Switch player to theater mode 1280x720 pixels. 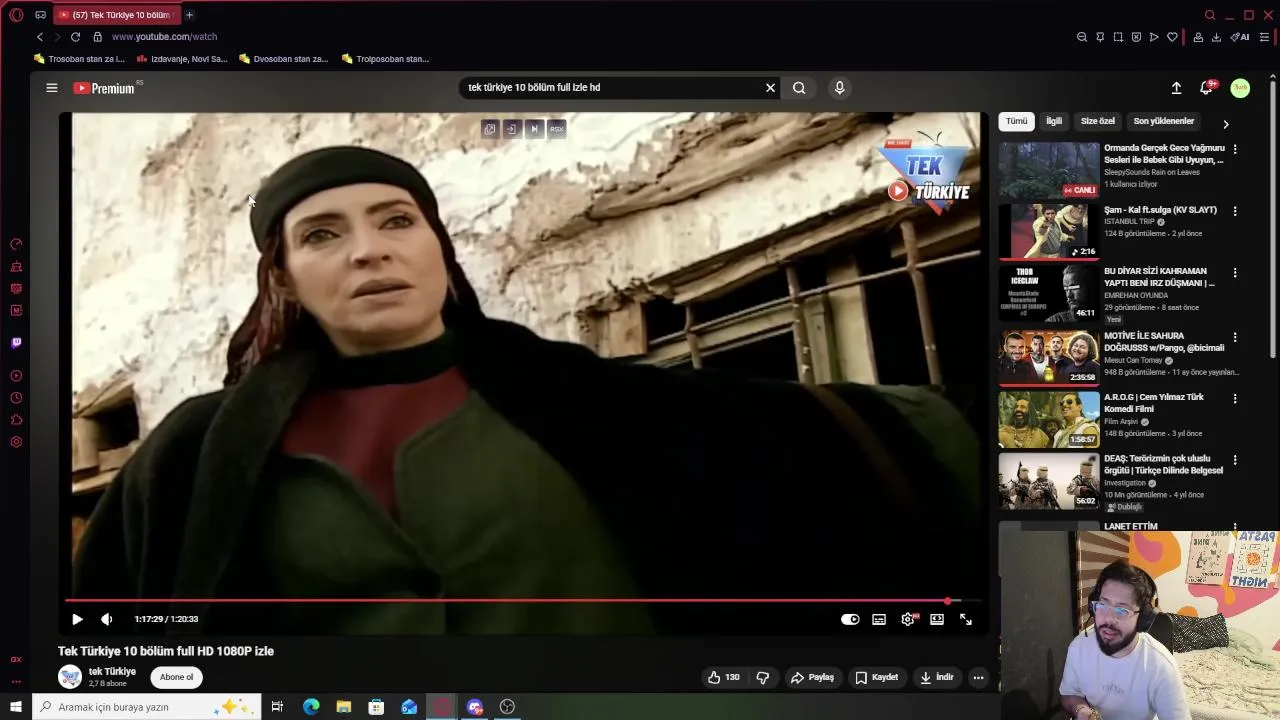click(x=937, y=619)
